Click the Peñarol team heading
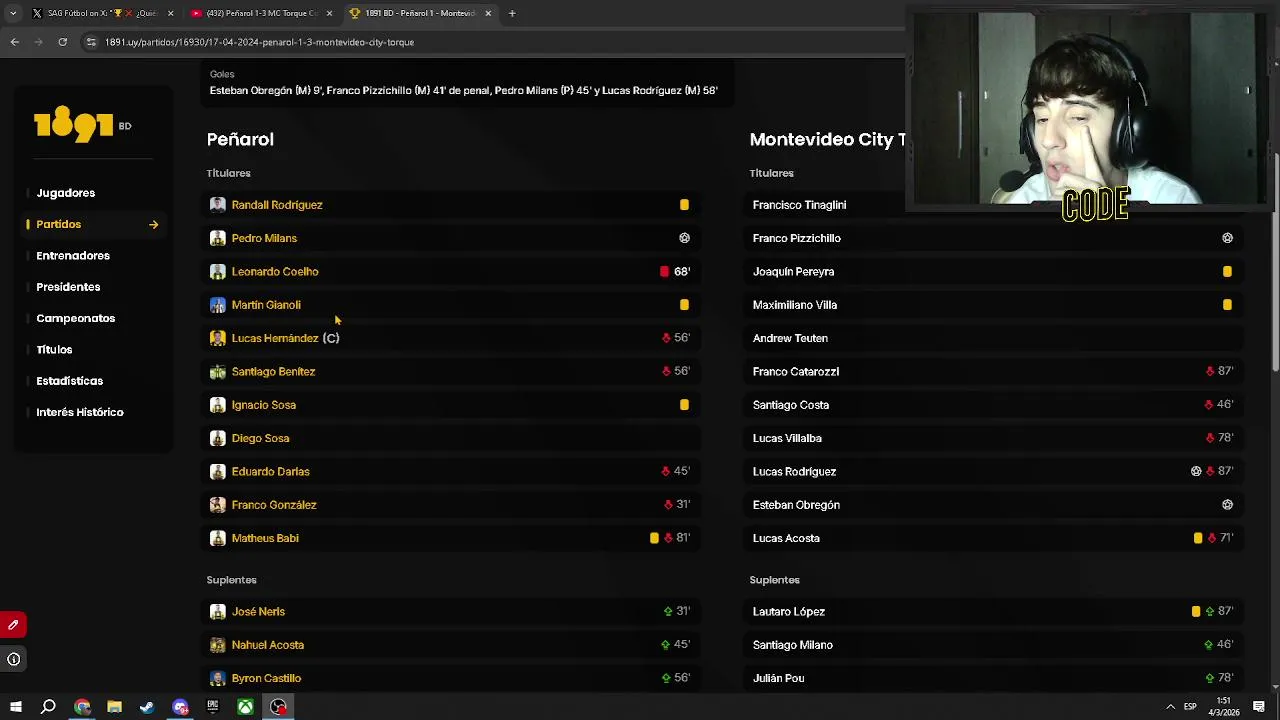 point(240,140)
